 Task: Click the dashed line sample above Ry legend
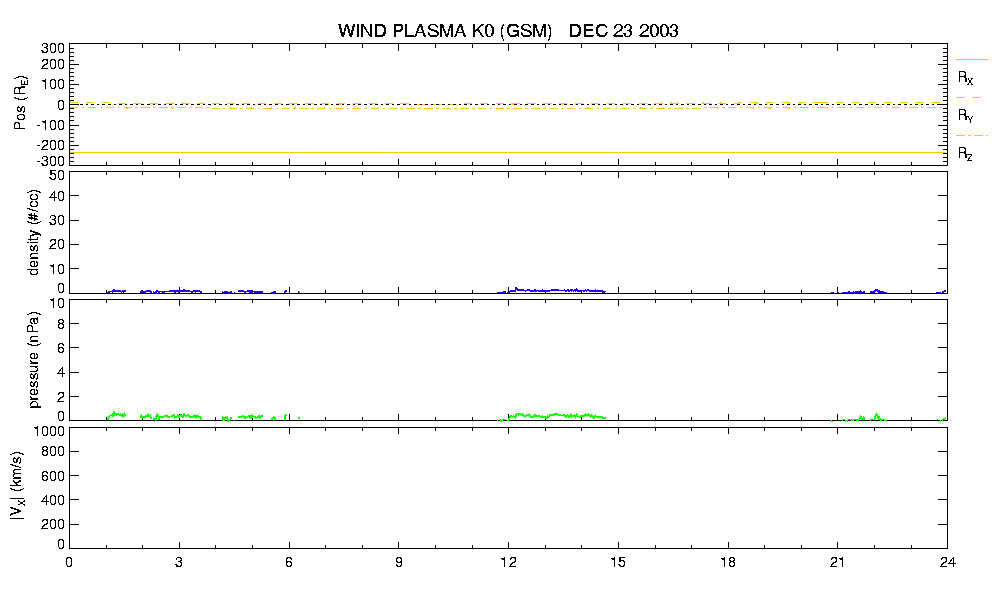(971, 98)
